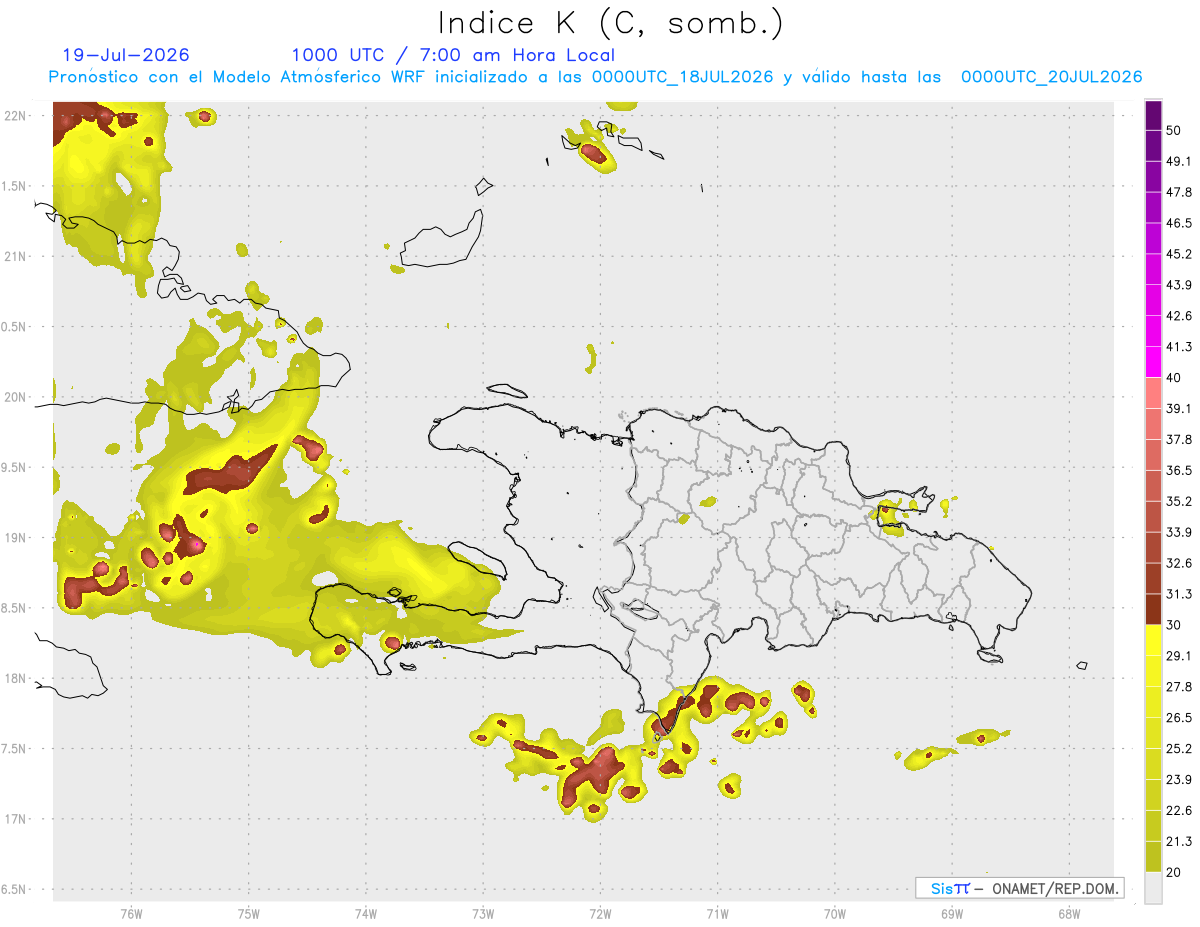Pick the magenta legend swatch between 40 and 41.3
The height and width of the screenshot is (927, 1200).
pyautogui.click(x=1153, y=362)
